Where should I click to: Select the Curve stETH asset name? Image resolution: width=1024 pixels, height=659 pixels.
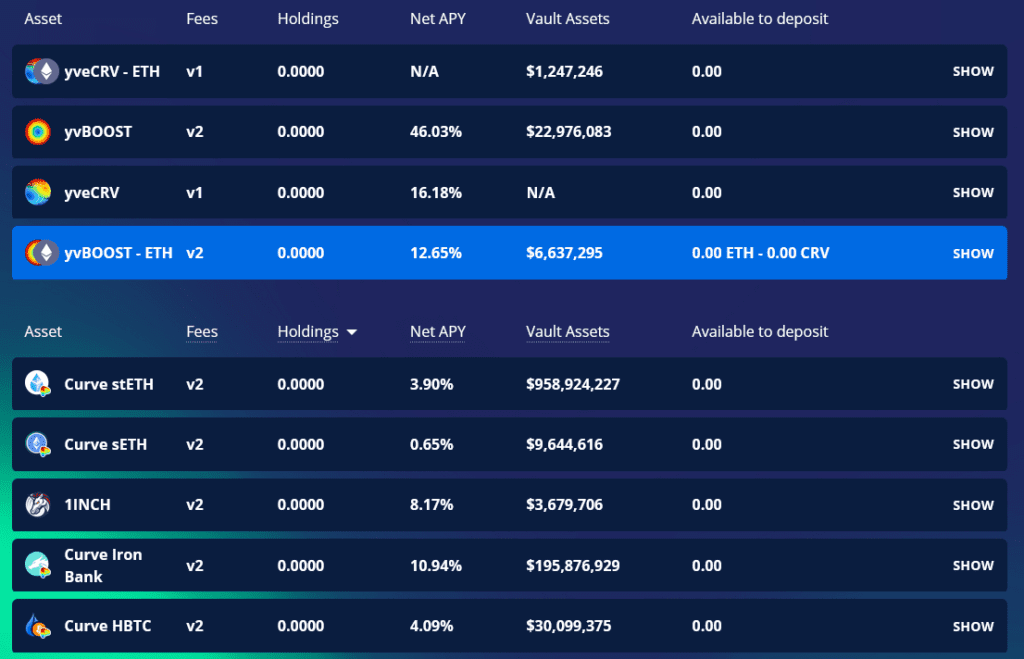(108, 384)
